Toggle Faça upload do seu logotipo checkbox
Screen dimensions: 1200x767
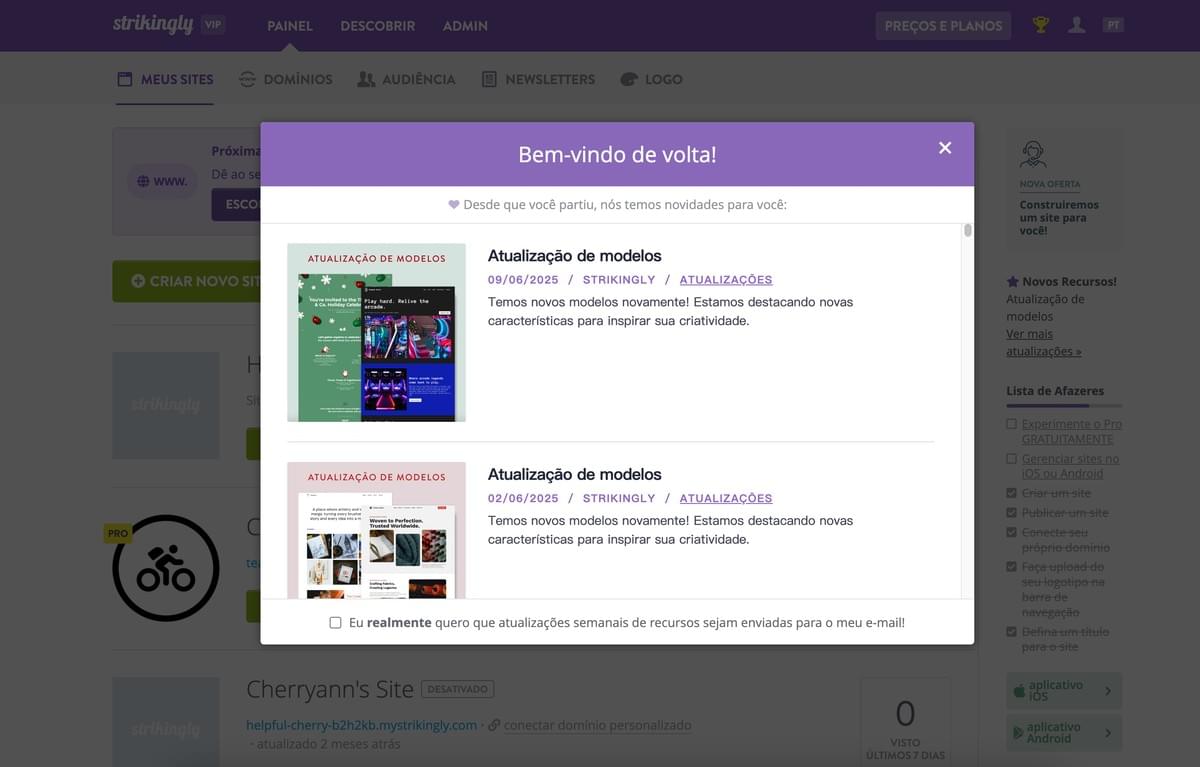tap(1012, 567)
